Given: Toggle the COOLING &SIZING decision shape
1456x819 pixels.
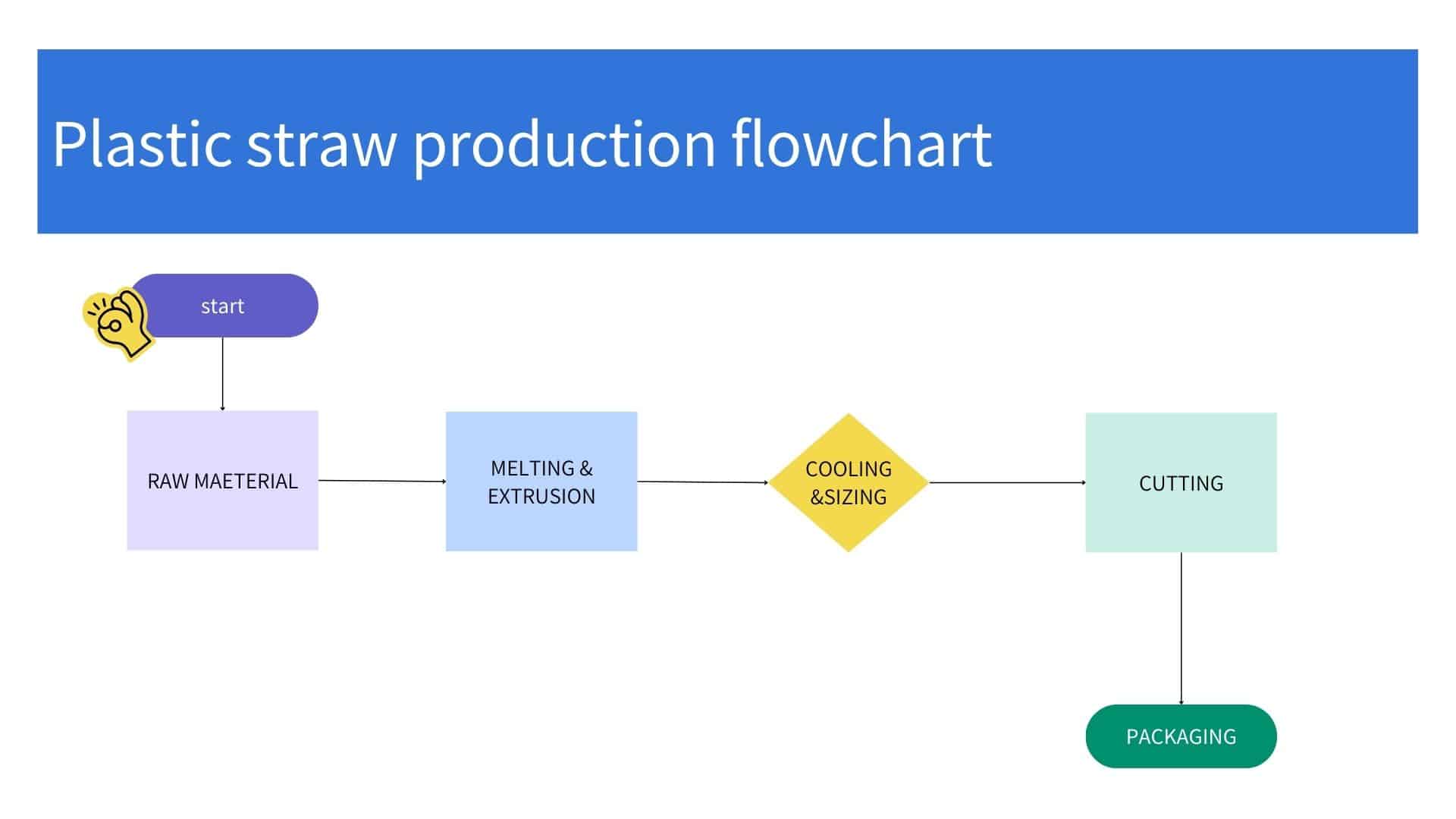Looking at the screenshot, I should (x=849, y=483).
